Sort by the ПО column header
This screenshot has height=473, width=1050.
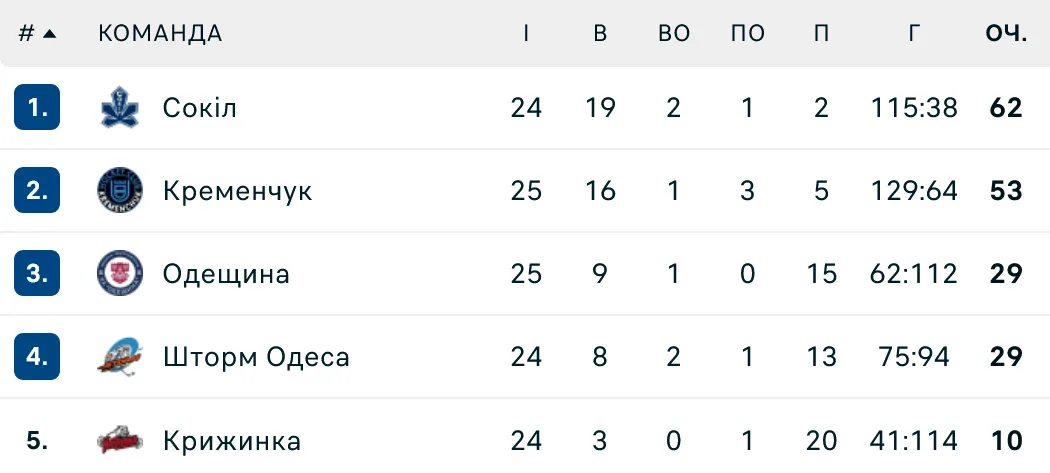748,33
